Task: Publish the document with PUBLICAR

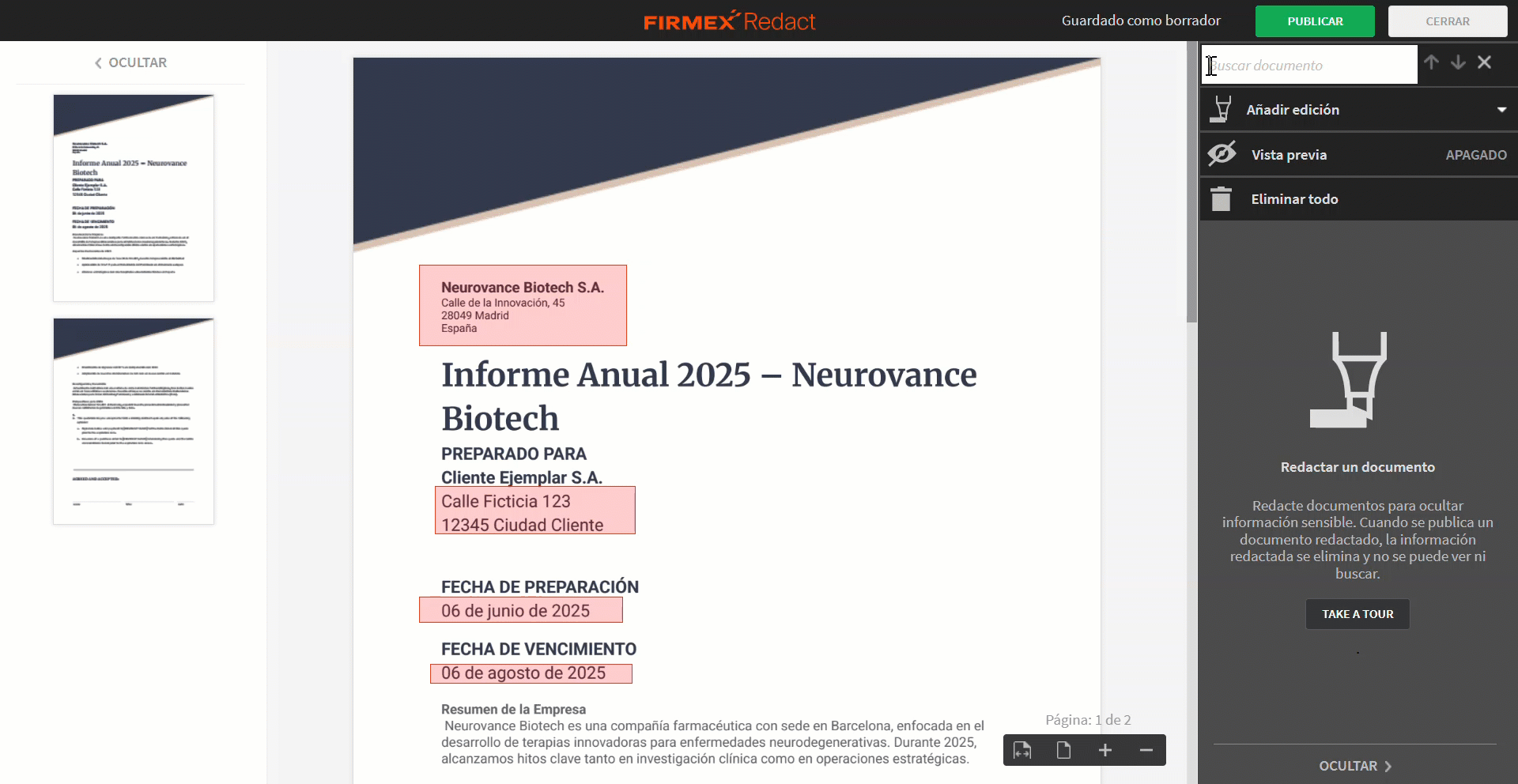Action: coord(1315,21)
